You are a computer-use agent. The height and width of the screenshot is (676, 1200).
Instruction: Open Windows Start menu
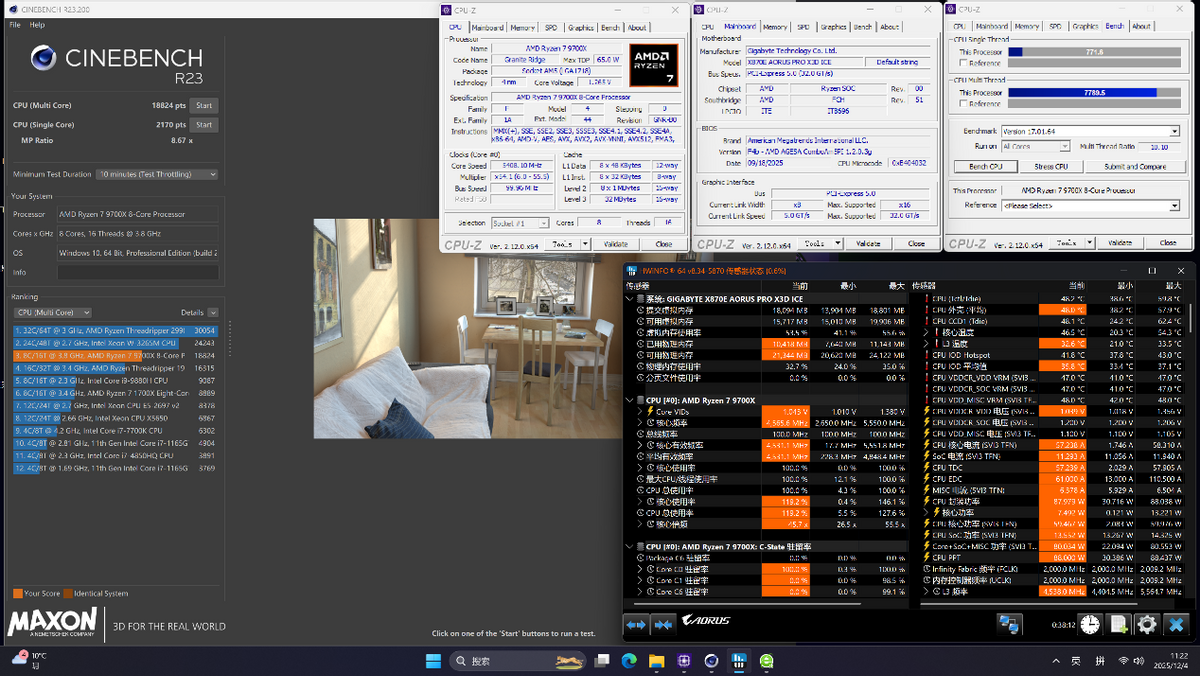tap(434, 660)
